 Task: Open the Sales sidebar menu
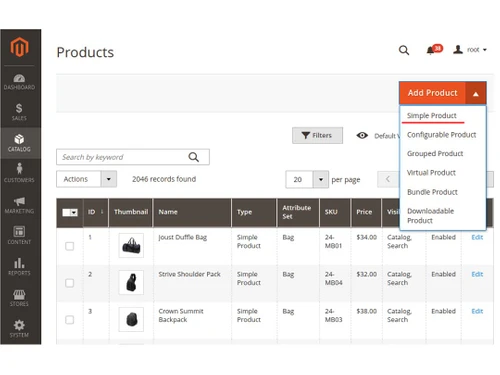pos(19,112)
